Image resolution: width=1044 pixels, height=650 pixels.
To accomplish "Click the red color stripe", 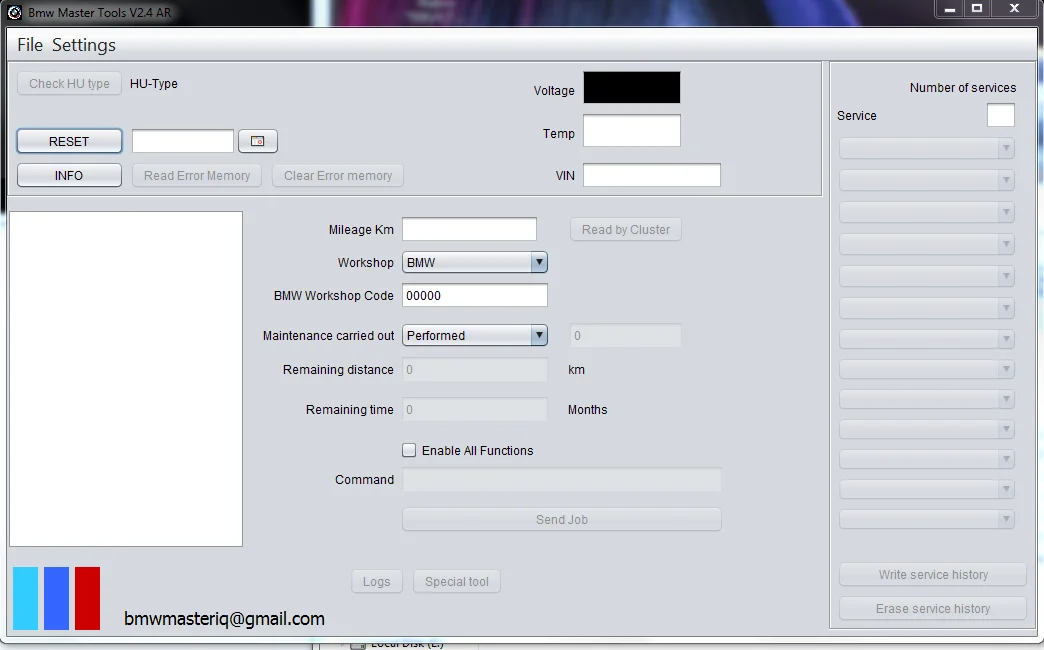I will (x=87, y=598).
